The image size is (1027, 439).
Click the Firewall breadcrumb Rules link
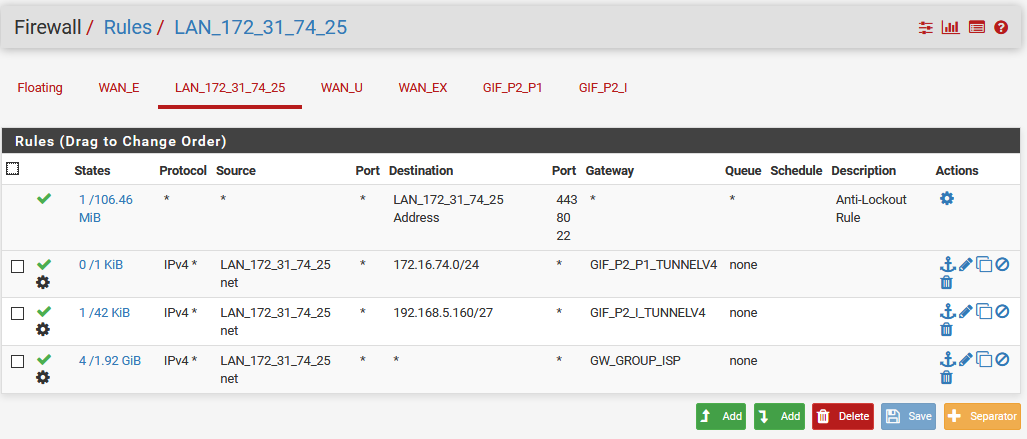[127, 27]
